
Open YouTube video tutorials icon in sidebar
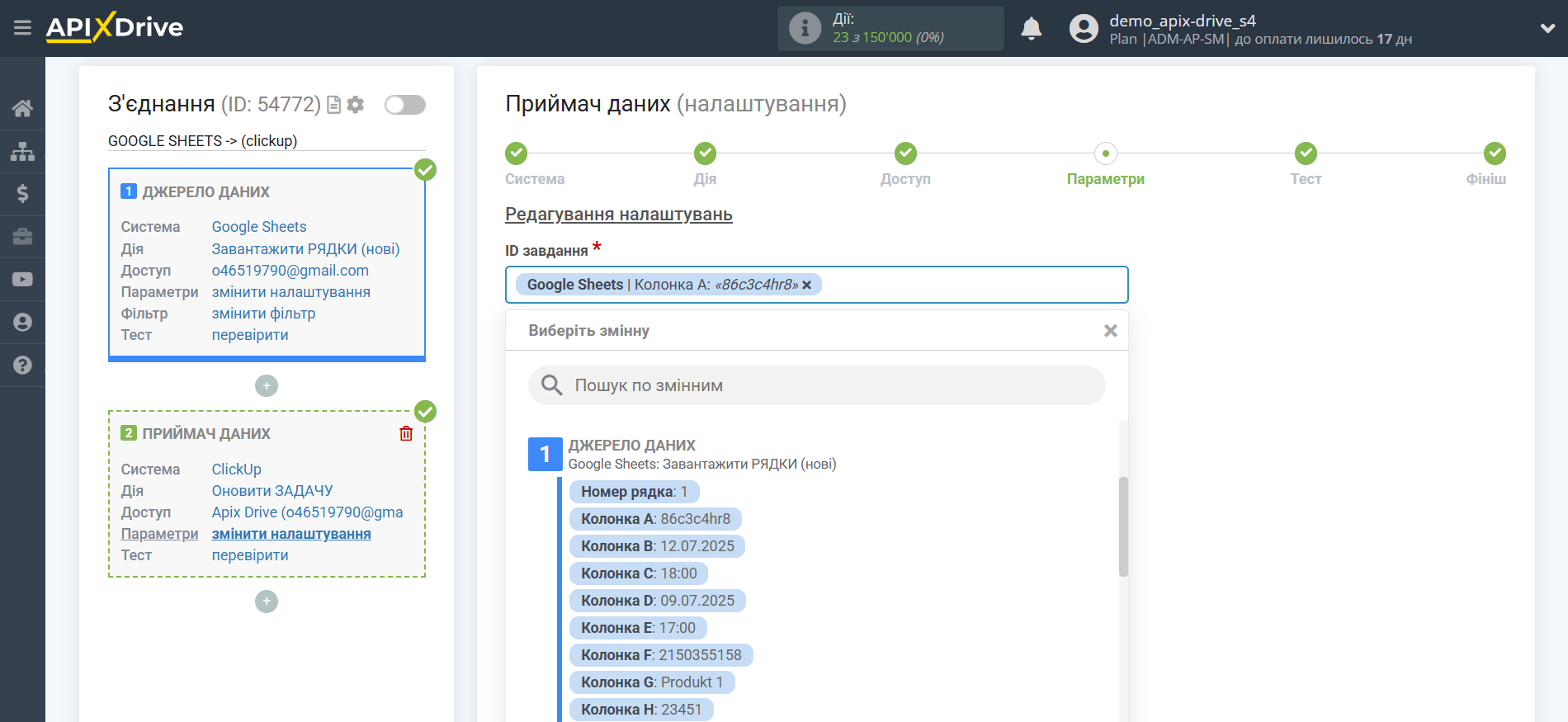[22, 280]
